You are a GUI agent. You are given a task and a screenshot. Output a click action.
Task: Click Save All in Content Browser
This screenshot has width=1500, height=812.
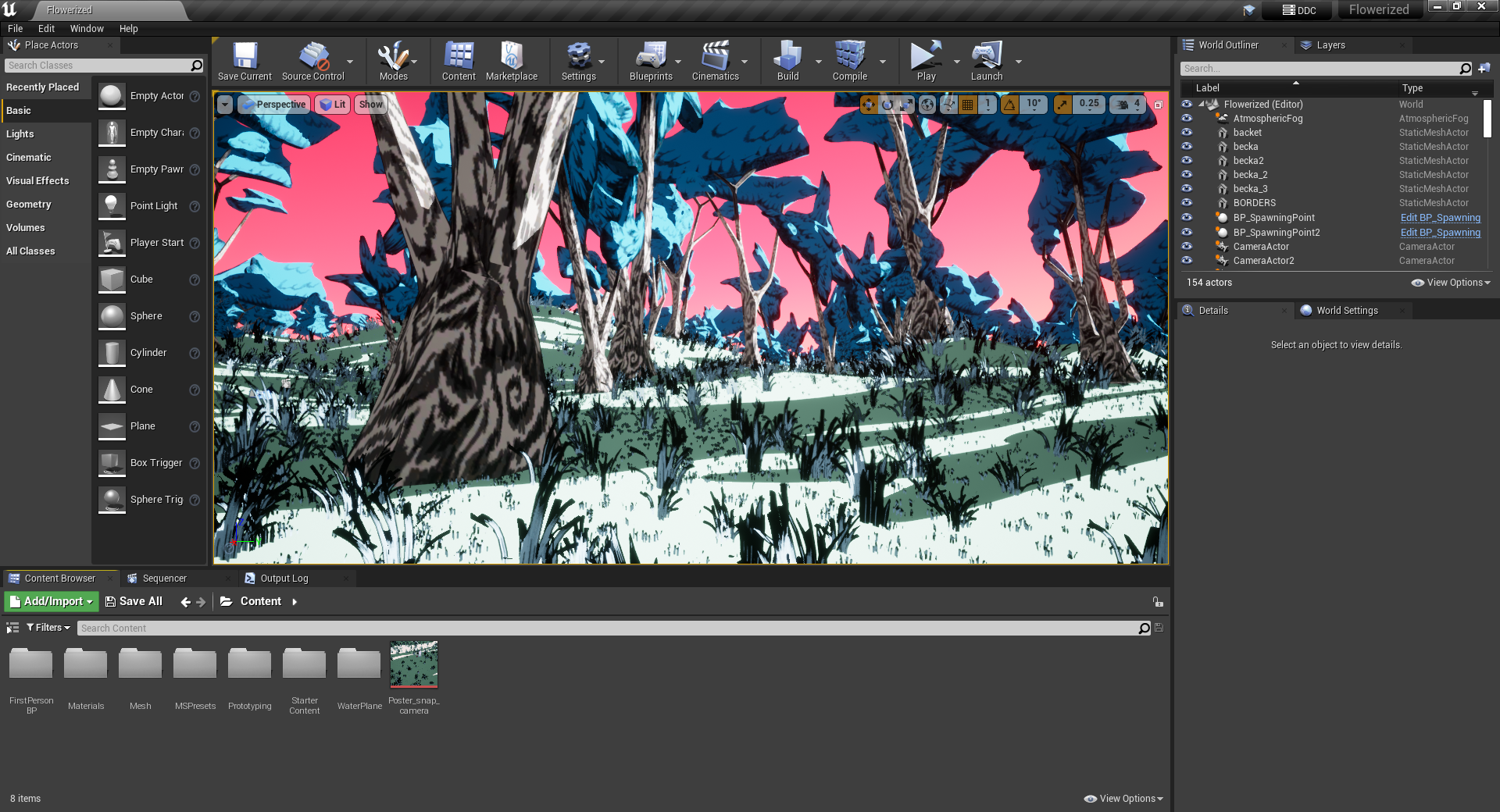pyautogui.click(x=134, y=601)
